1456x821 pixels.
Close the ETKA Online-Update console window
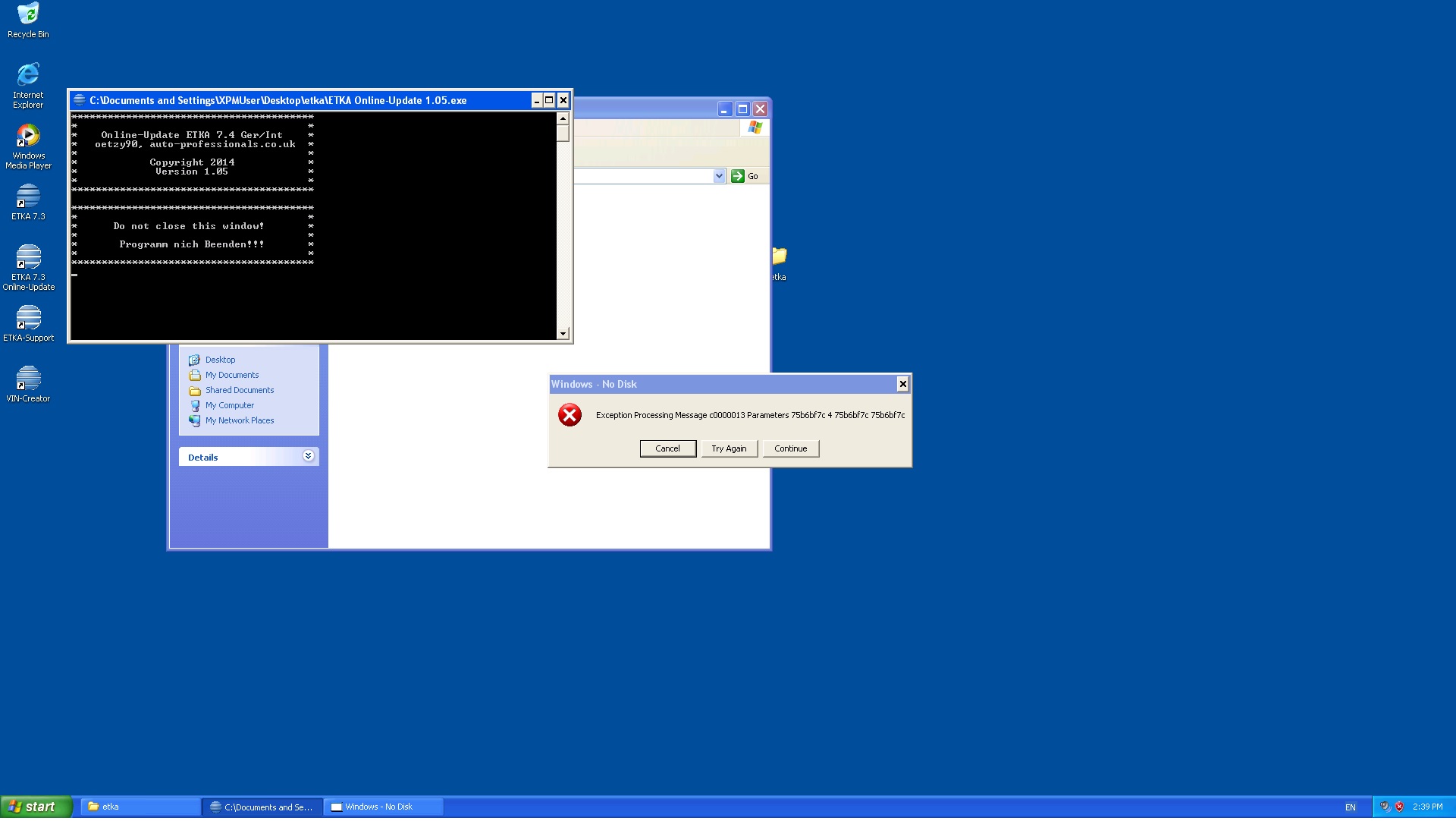[563, 100]
